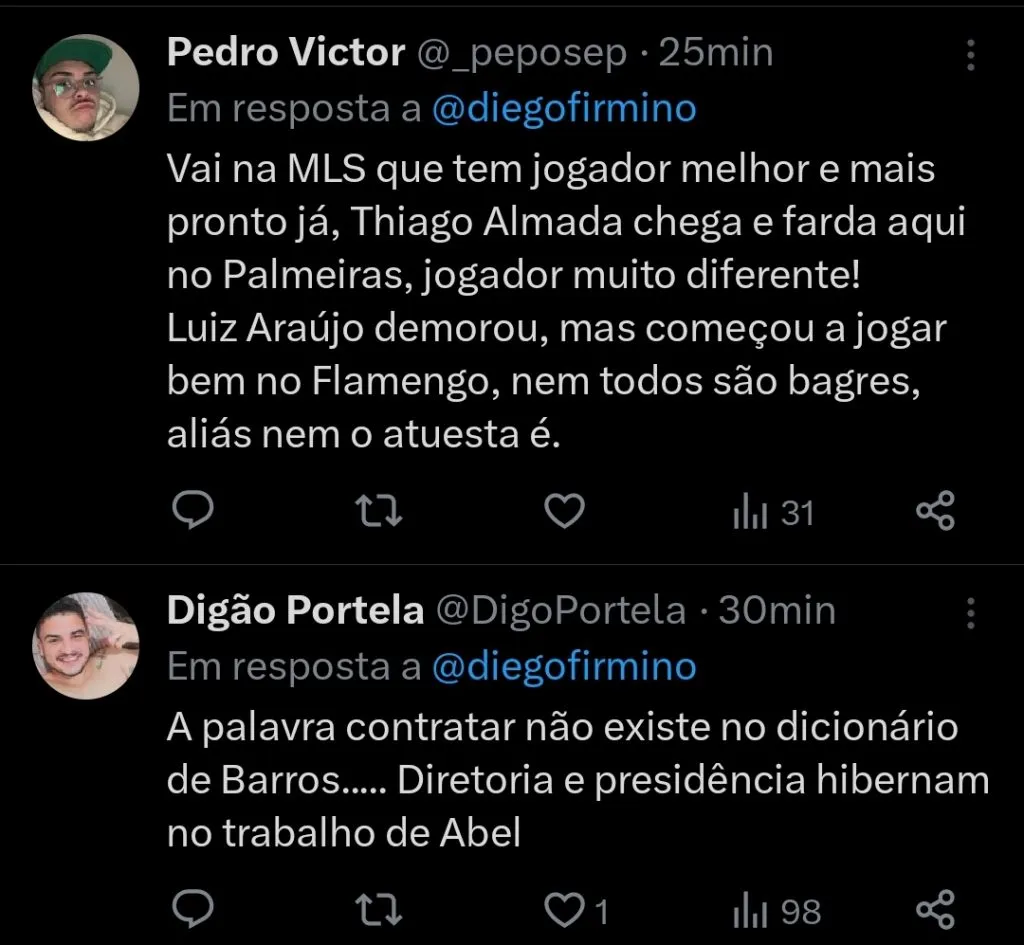Unlike the tweet showing 1 like

564,911
